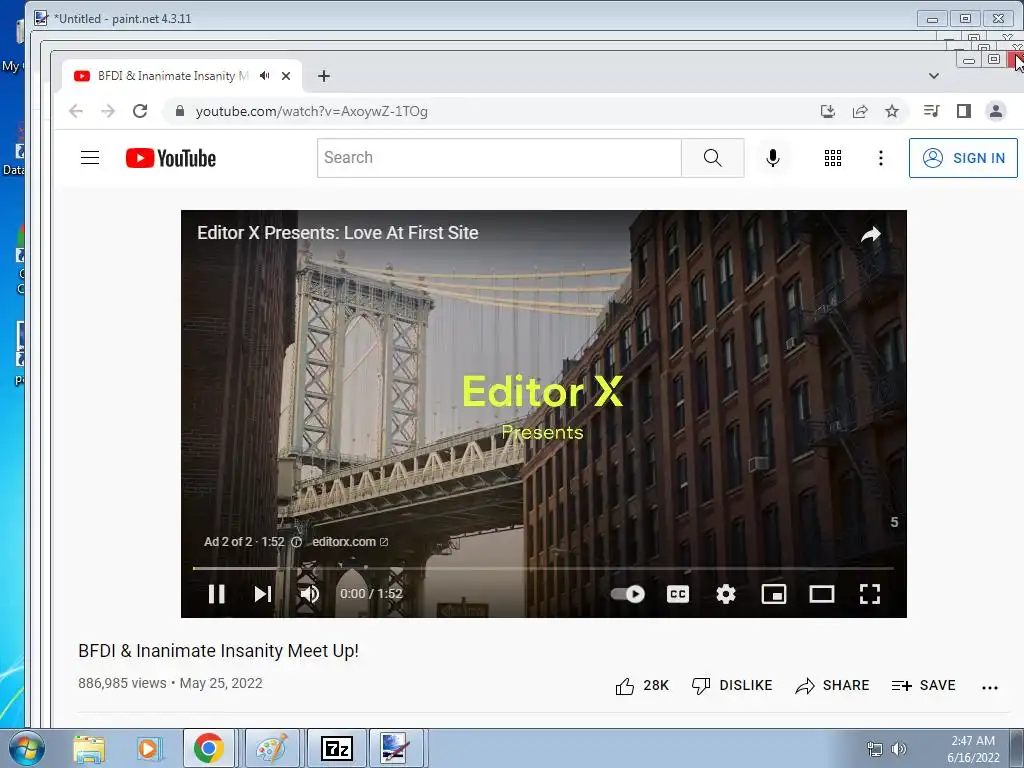Image resolution: width=1024 pixels, height=768 pixels.
Task: Reload the YouTube page
Action: click(x=140, y=111)
